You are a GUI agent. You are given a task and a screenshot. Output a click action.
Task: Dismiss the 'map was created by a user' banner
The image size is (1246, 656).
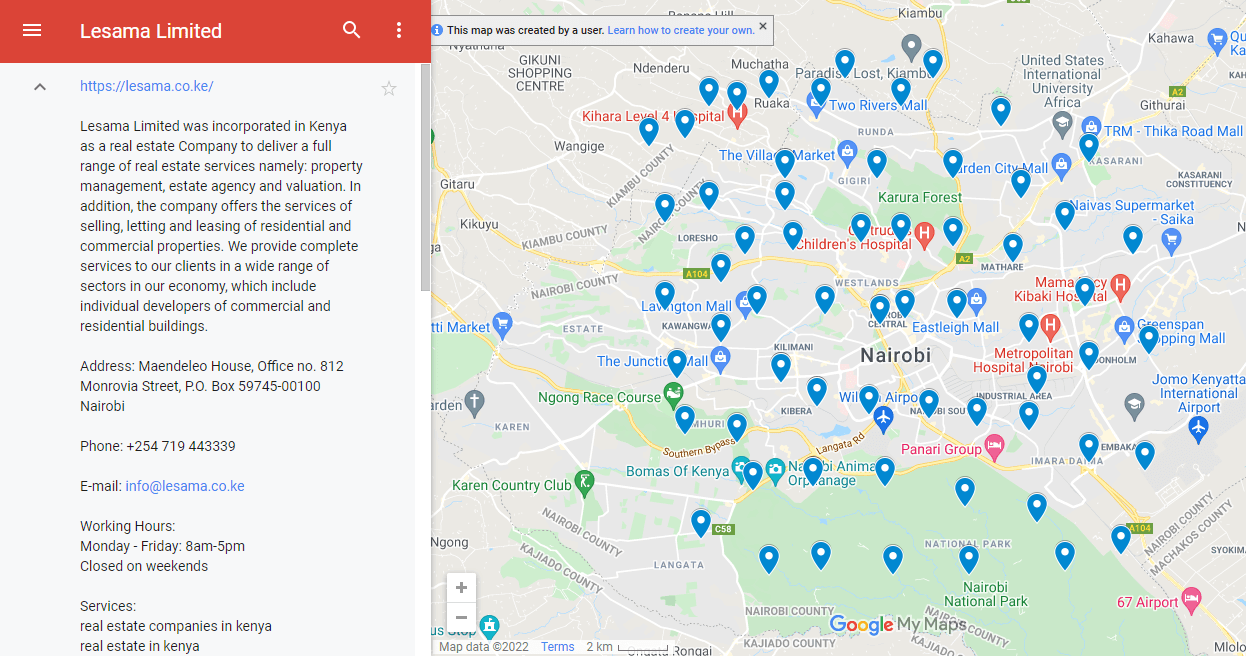[763, 26]
